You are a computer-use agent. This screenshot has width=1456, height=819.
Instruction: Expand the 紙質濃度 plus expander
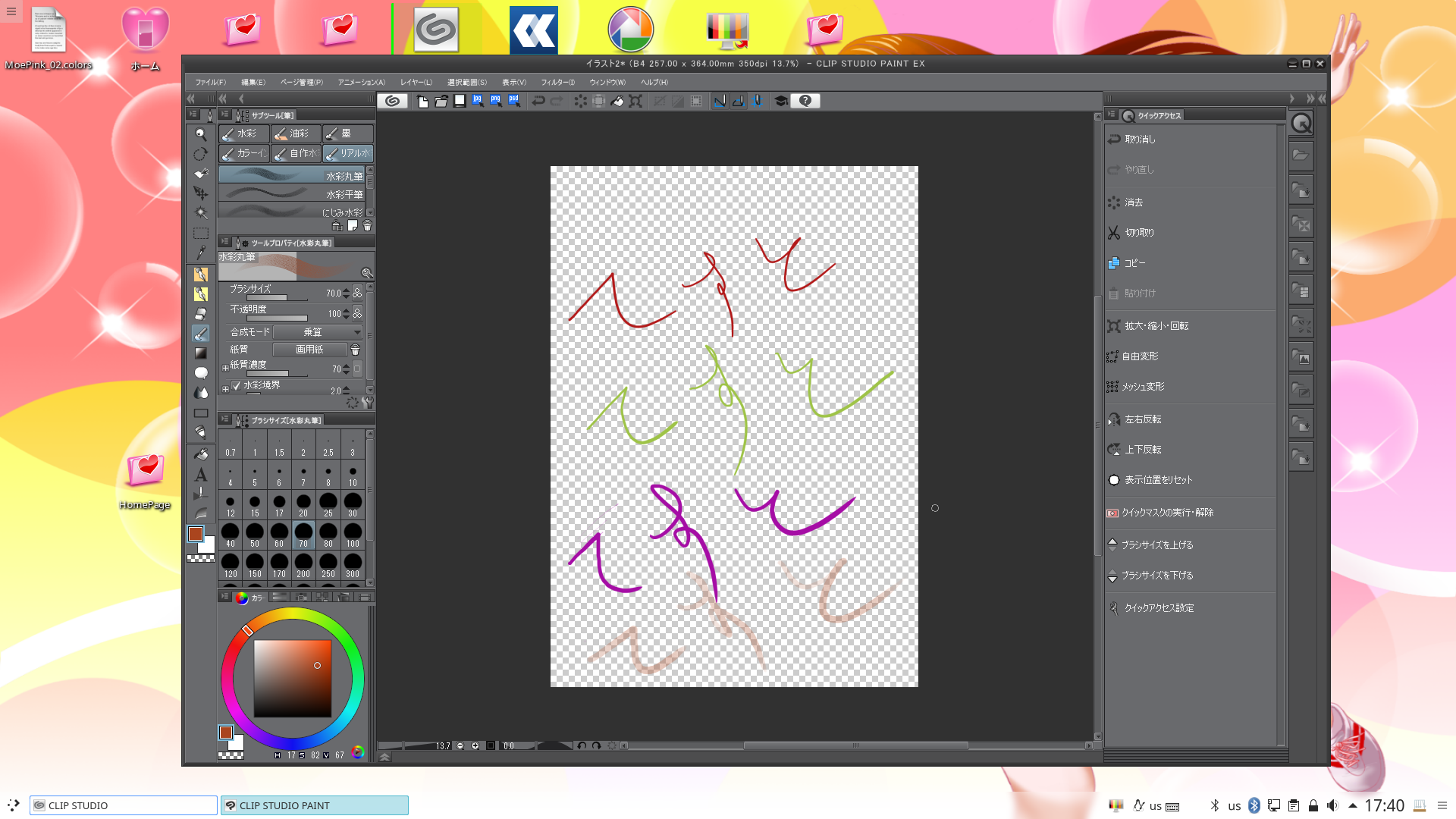[x=225, y=368]
